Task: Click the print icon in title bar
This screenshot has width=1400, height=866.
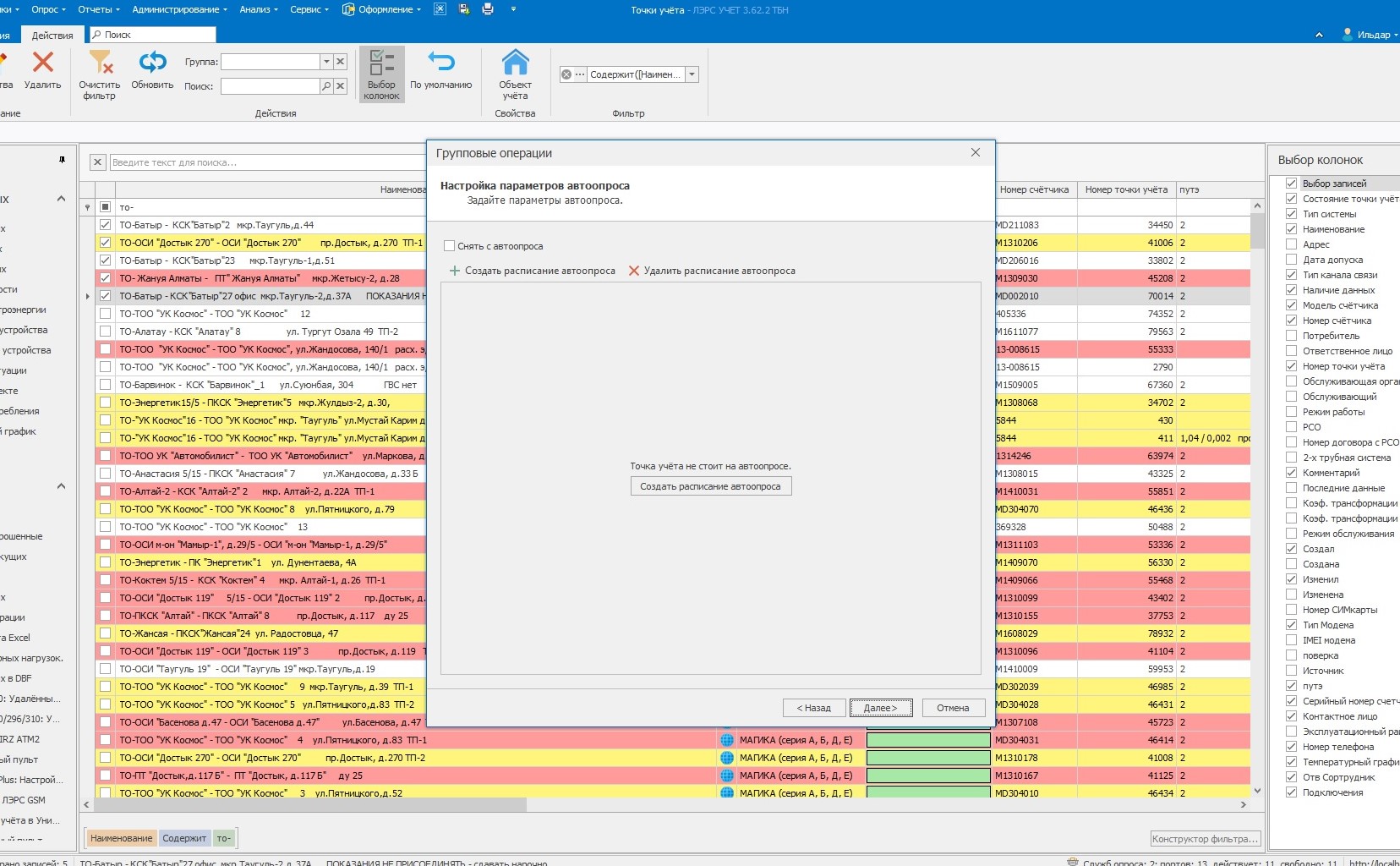Action: coord(488,9)
